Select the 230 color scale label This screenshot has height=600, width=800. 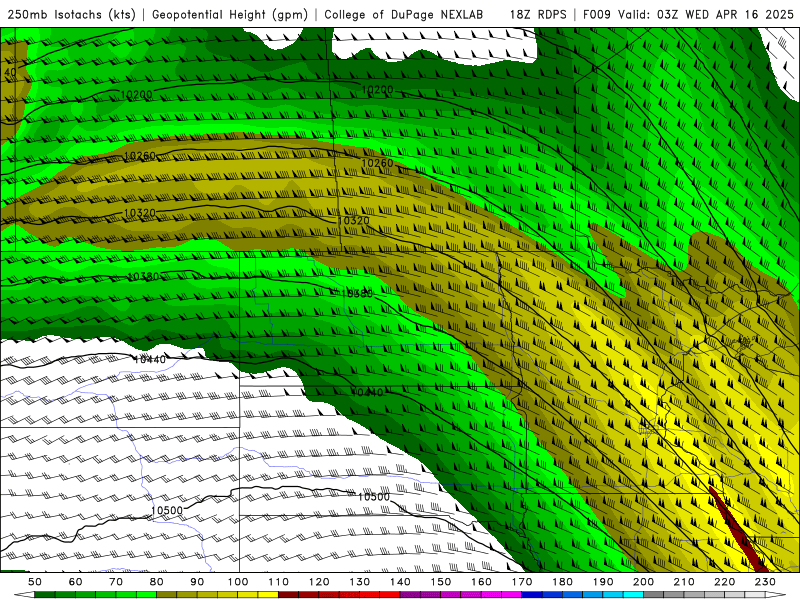click(x=765, y=582)
